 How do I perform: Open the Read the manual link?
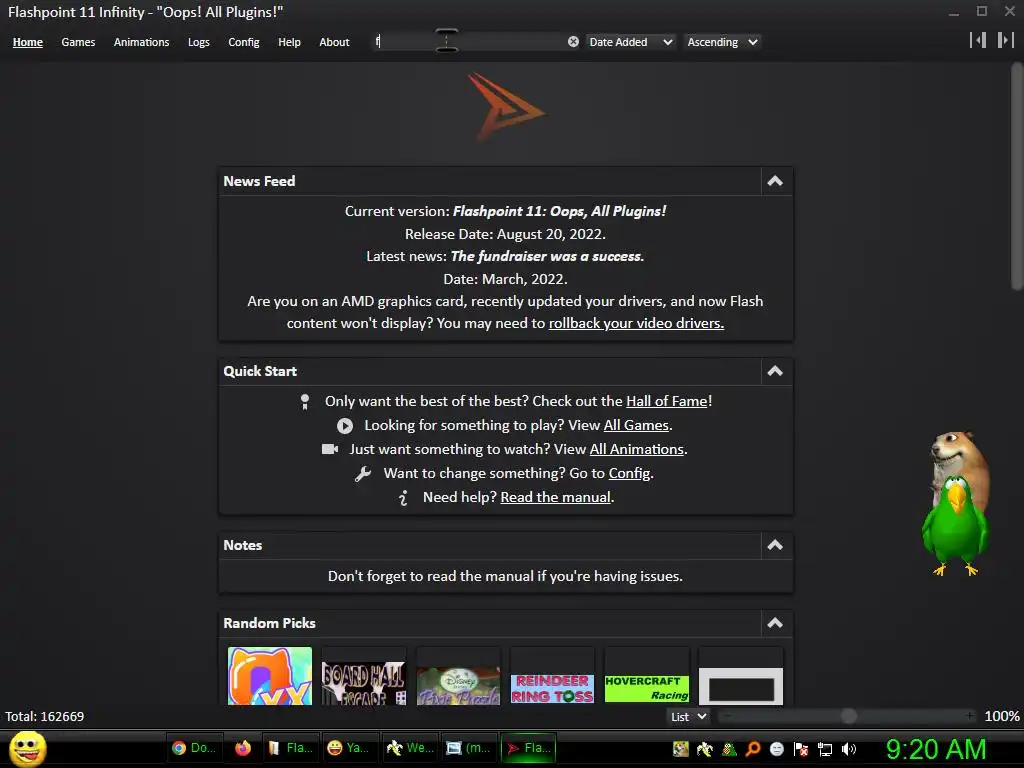pos(556,497)
